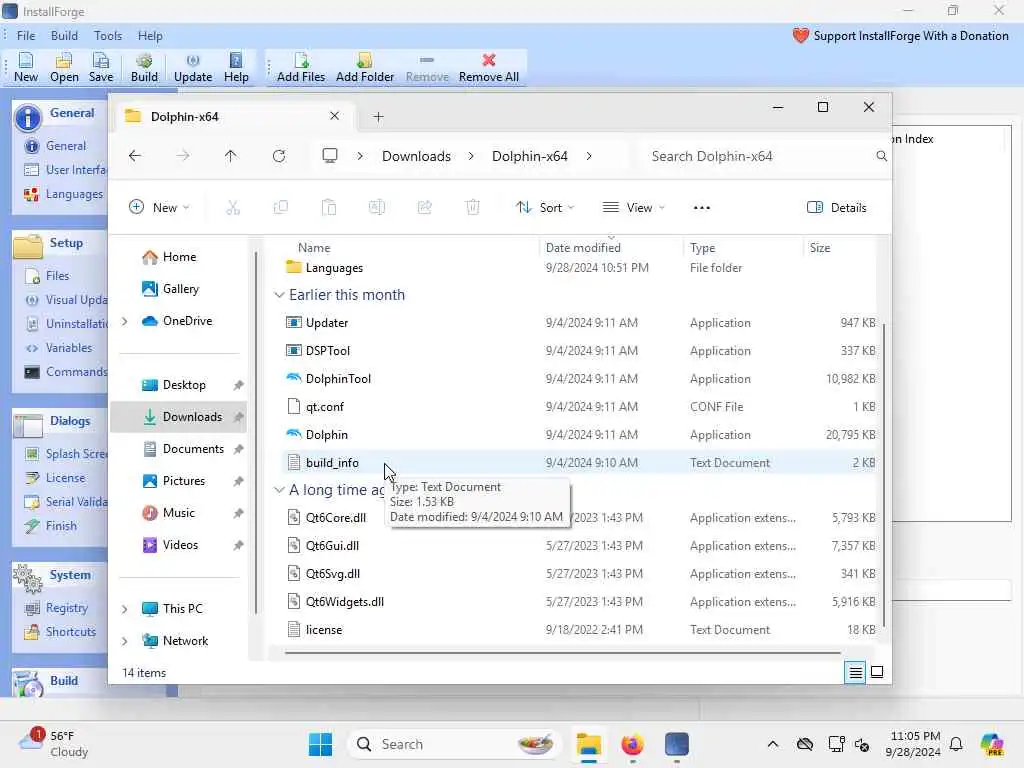Expand the This PC node
This screenshot has width=1024, height=768.
pyautogui.click(x=124, y=609)
